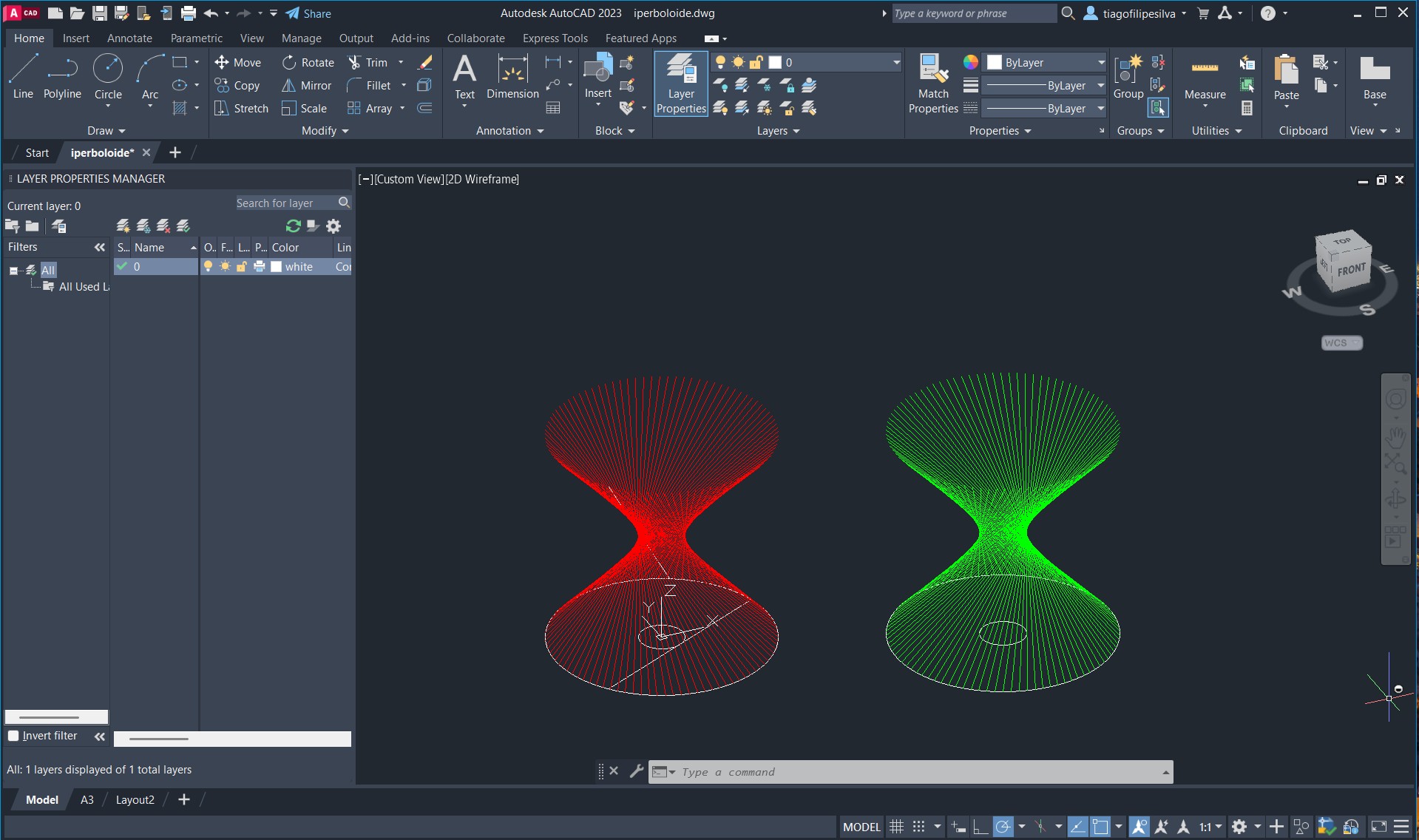This screenshot has height=840, width=1419.
Task: Open the object color wheel in Properties
Action: [x=971, y=62]
